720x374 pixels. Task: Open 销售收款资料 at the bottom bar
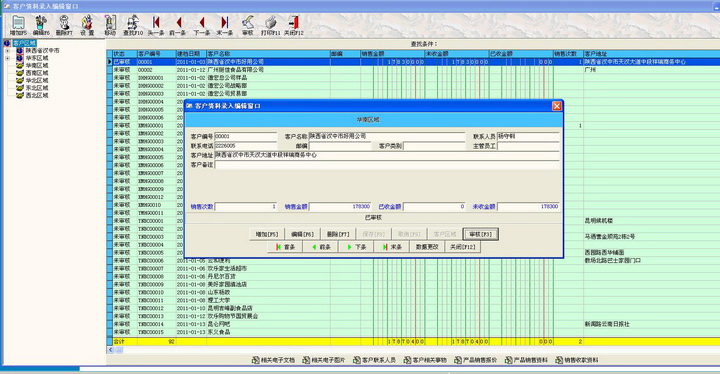click(x=577, y=360)
